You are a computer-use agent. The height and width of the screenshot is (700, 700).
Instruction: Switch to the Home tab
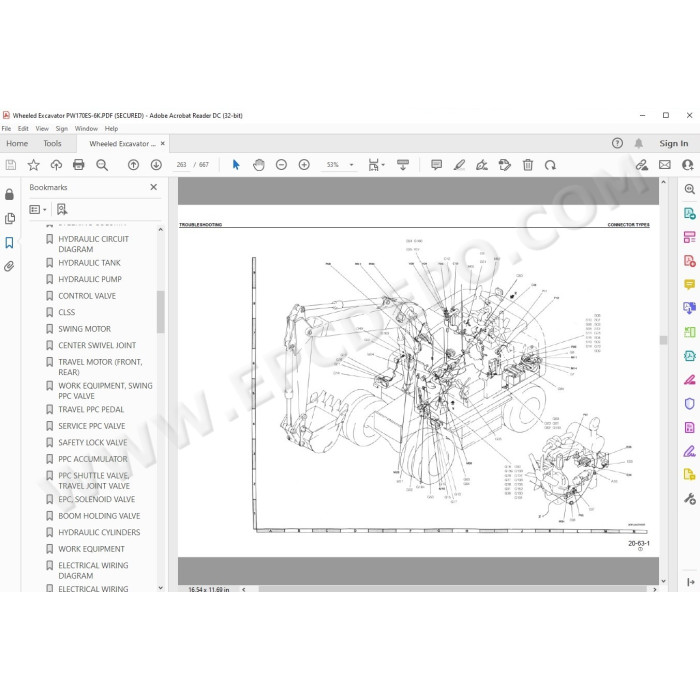[17, 143]
